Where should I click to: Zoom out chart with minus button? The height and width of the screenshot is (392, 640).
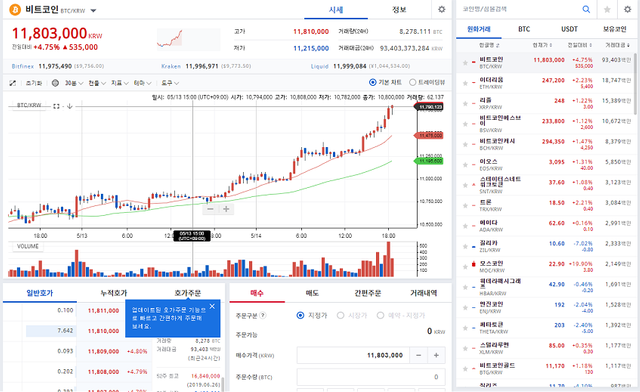tap(210, 209)
